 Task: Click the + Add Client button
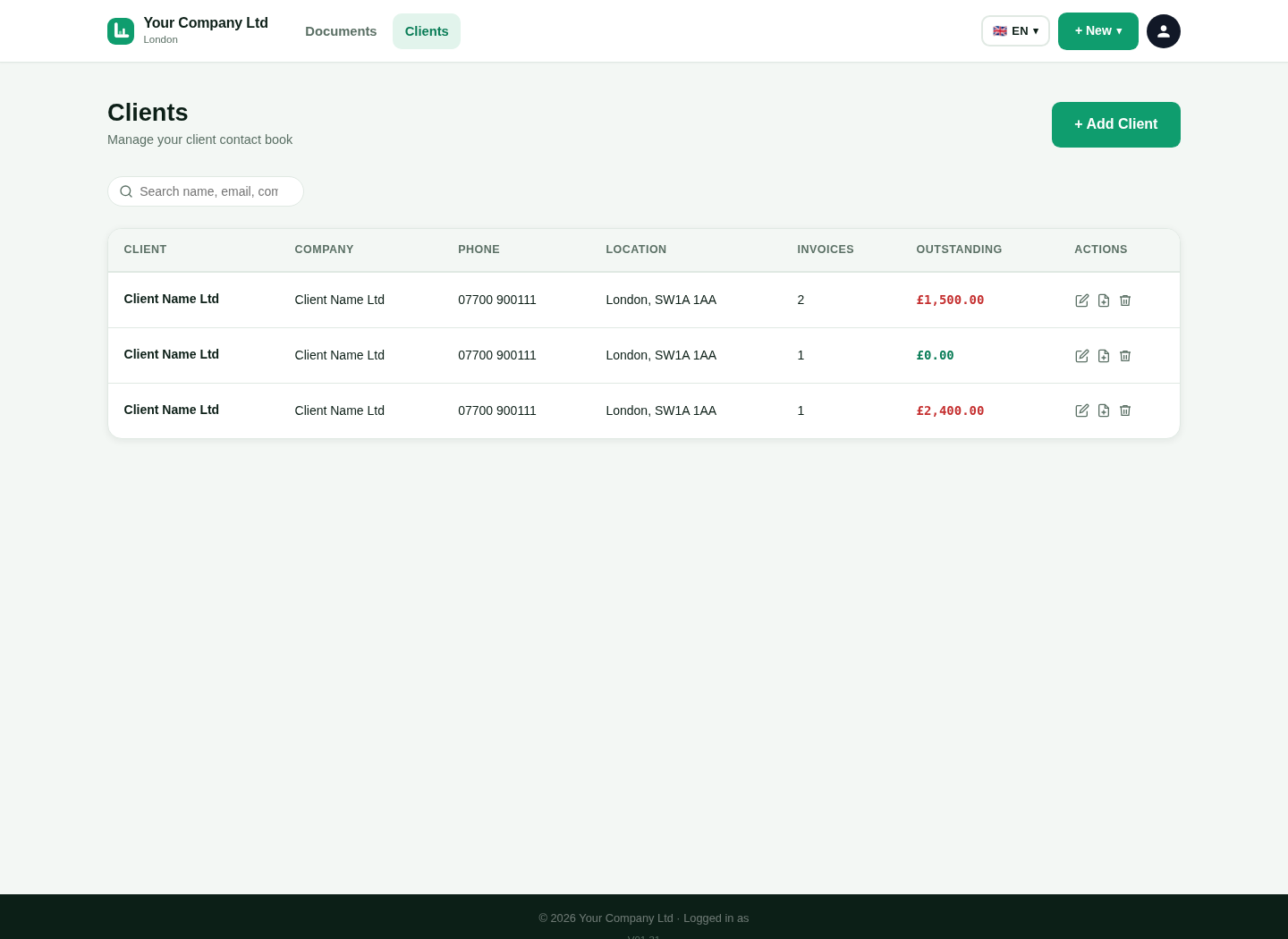[x=1116, y=124]
